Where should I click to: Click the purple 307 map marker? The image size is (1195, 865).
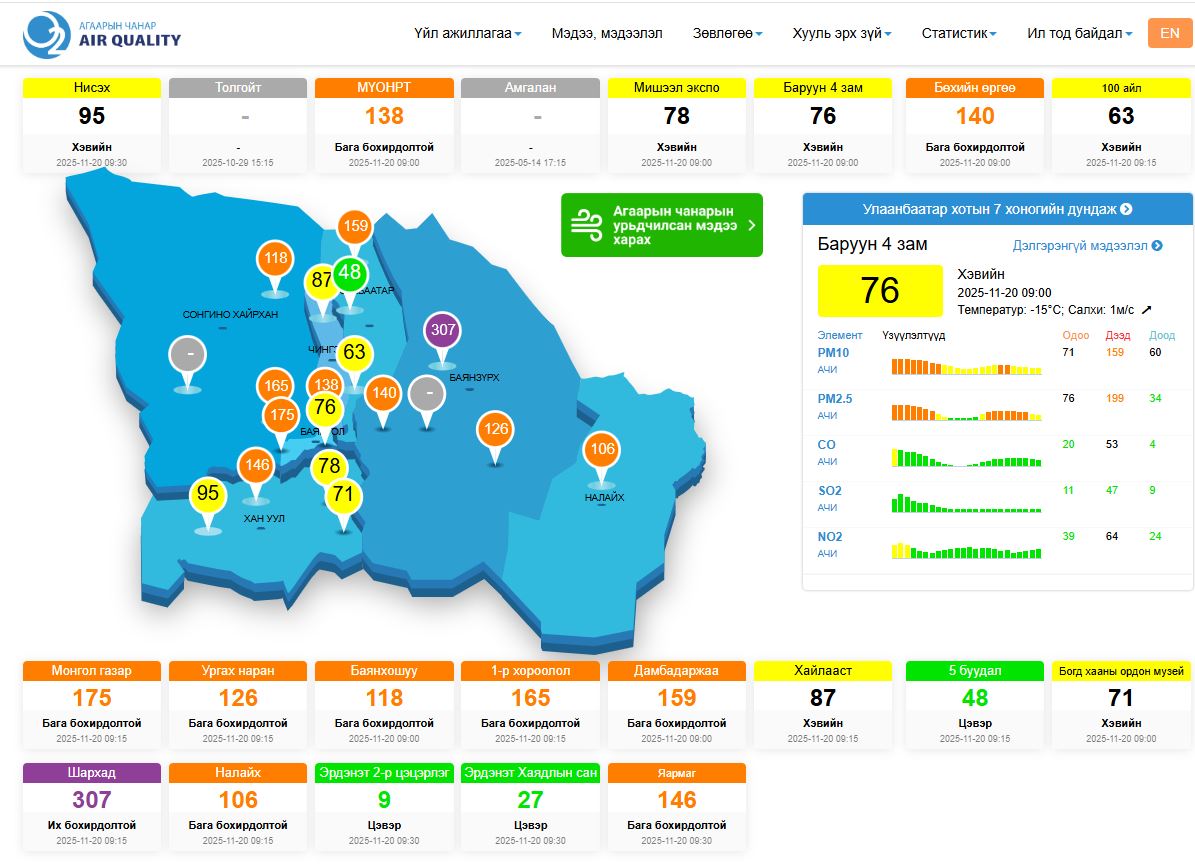(x=443, y=331)
